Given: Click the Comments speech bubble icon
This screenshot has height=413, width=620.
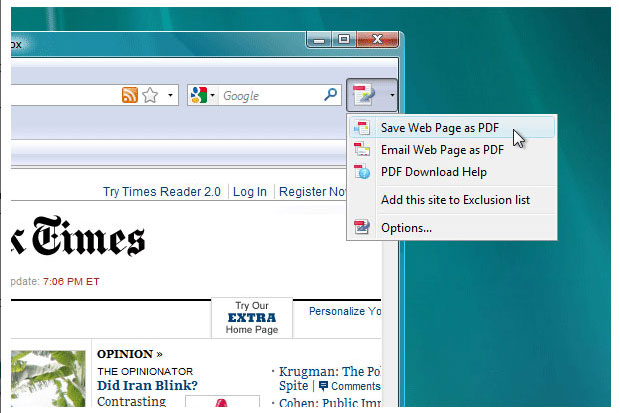Looking at the screenshot, I should coord(323,386).
